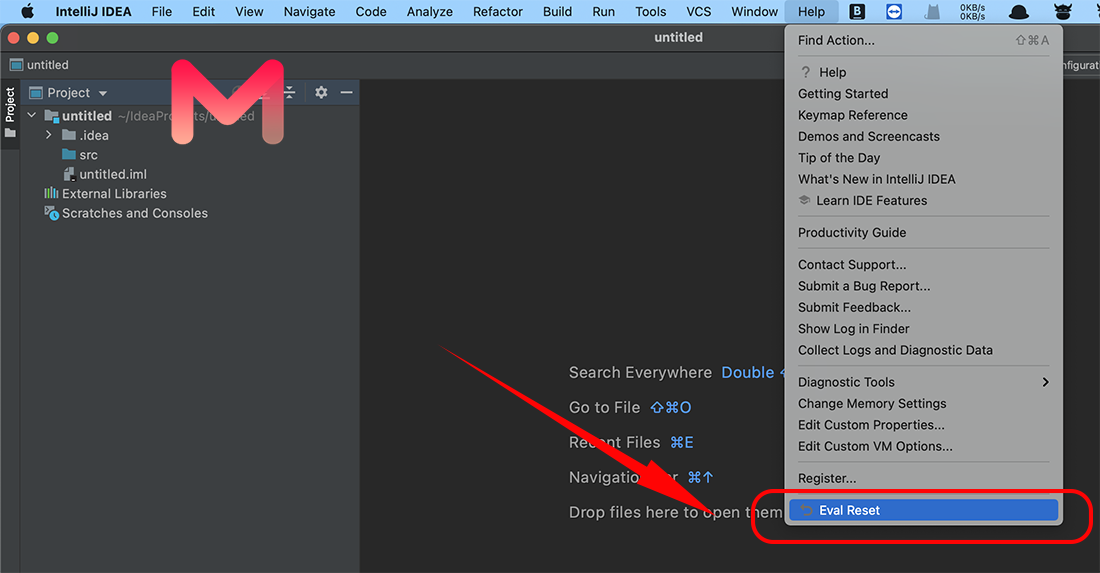The image size is (1100, 573).
Task: Click the External Libraries icon
Action: pyautogui.click(x=51, y=194)
